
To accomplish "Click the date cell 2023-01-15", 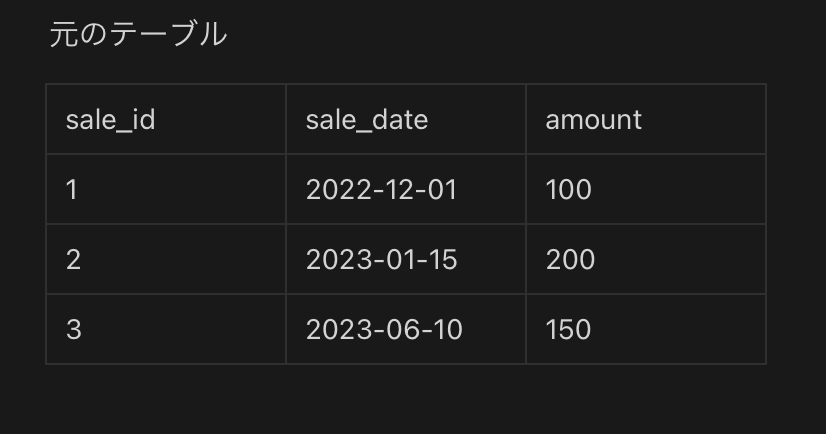I will pyautogui.click(x=406, y=259).
